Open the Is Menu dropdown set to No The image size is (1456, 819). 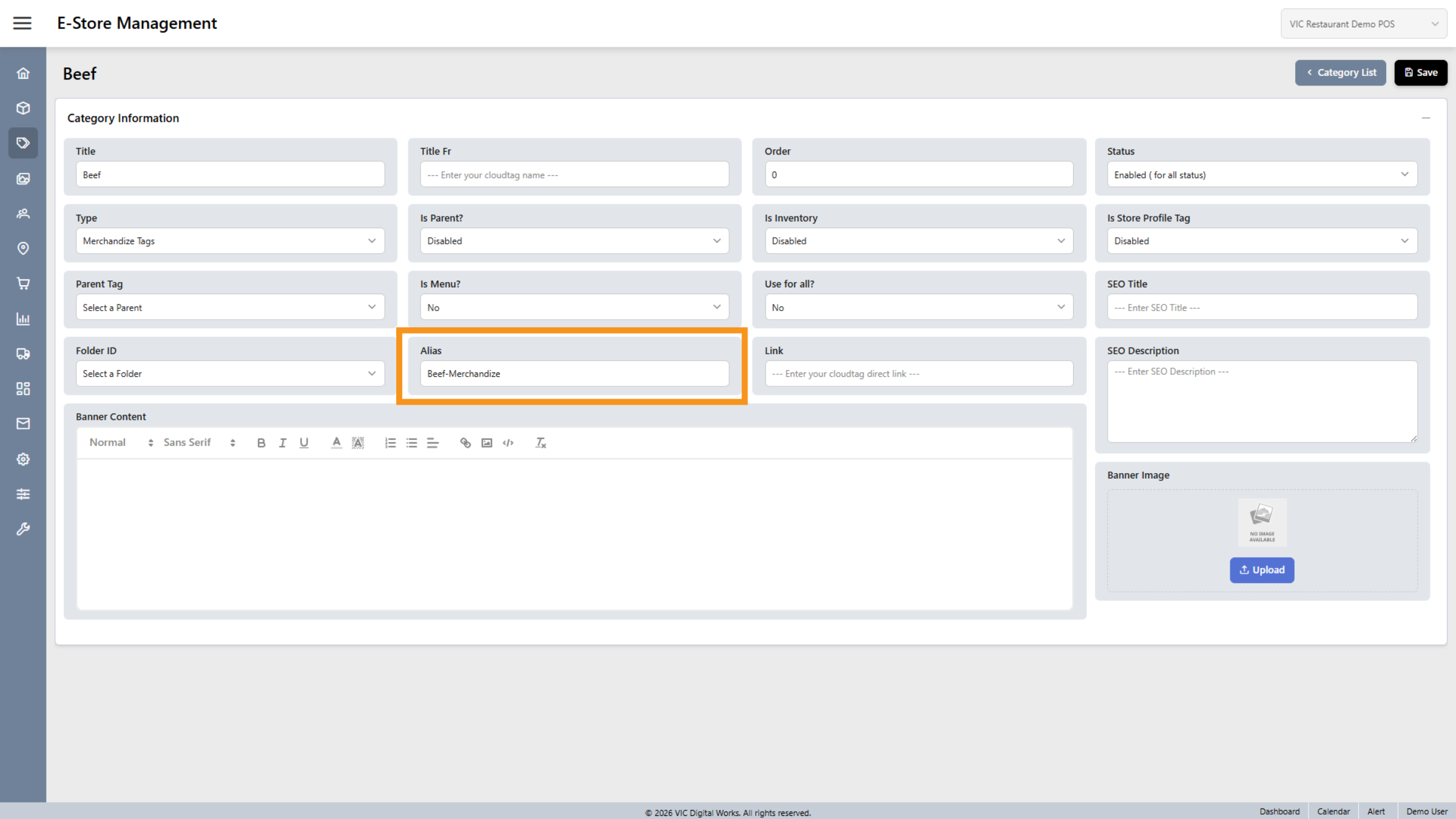[x=574, y=307]
